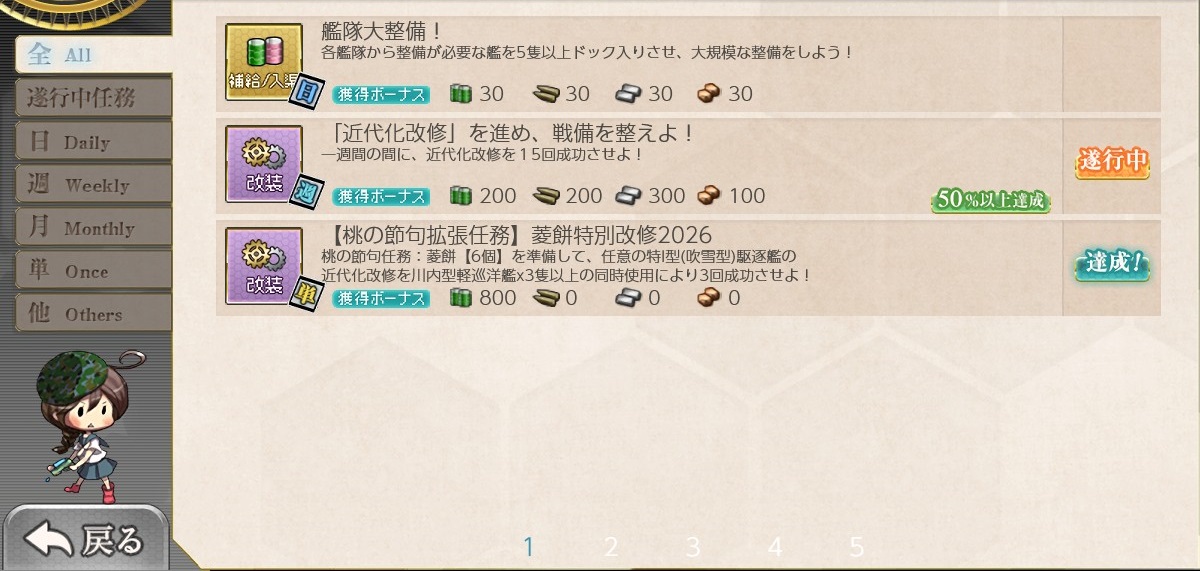The height and width of the screenshot is (571, 1200).
Task: Claim the completed quest via 達成! button
Action: [1111, 265]
